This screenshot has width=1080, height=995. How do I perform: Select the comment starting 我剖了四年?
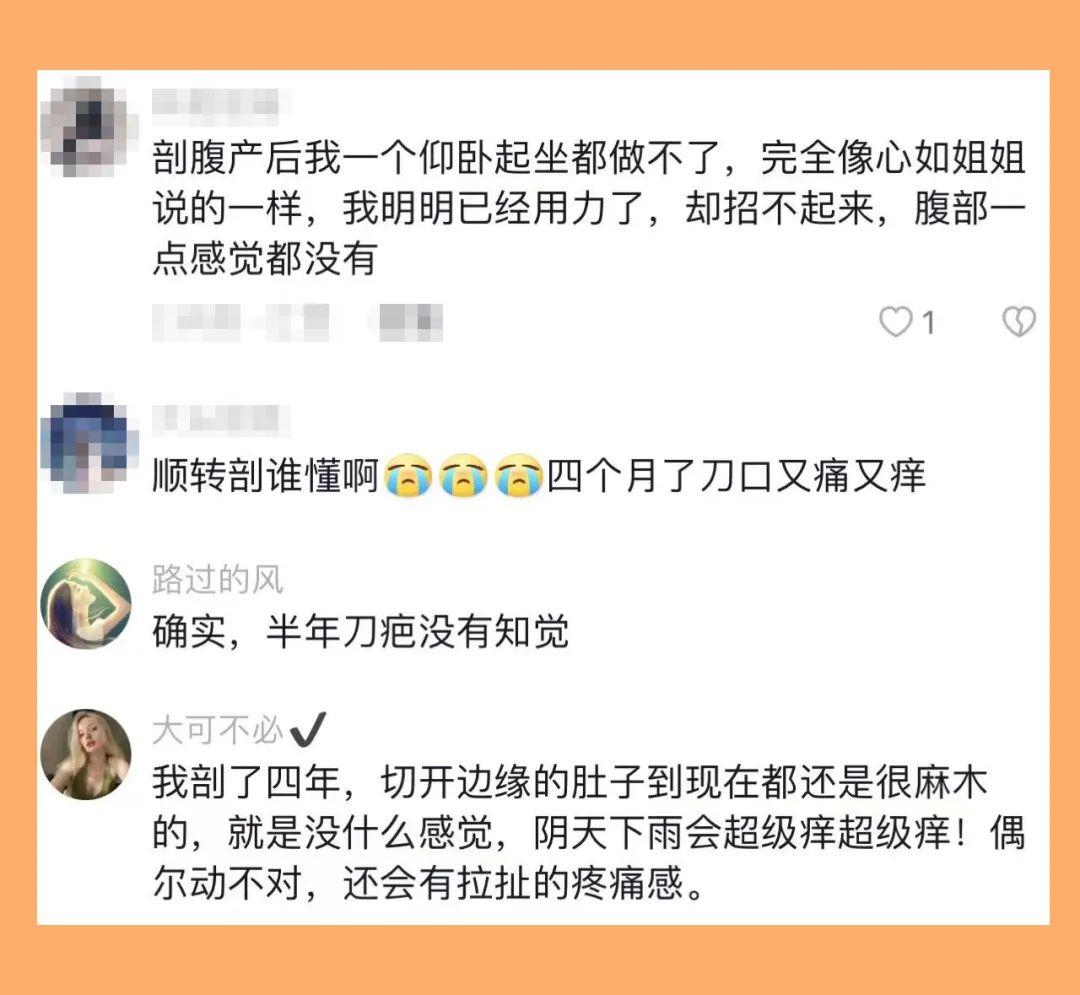pos(590,832)
